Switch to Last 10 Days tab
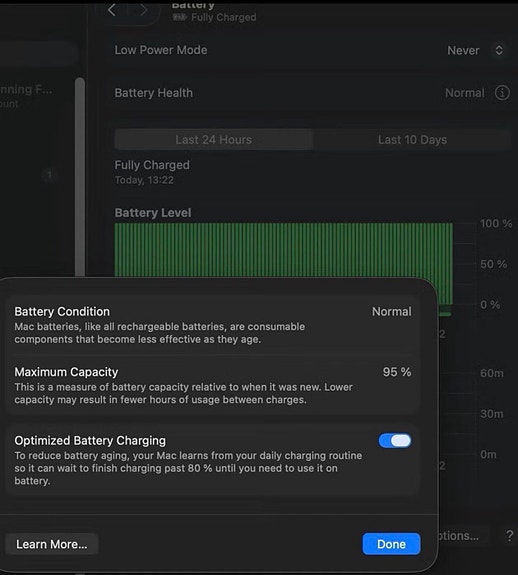 (412, 139)
